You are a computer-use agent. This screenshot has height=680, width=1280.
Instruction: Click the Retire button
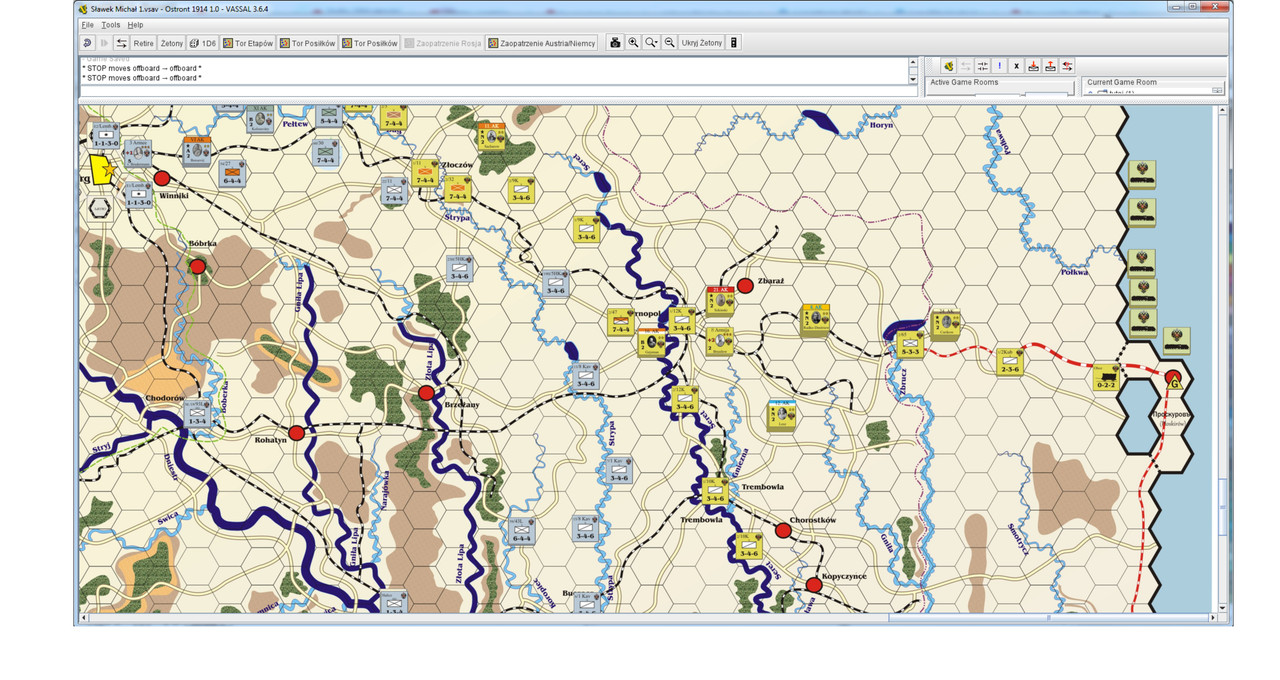pos(143,43)
